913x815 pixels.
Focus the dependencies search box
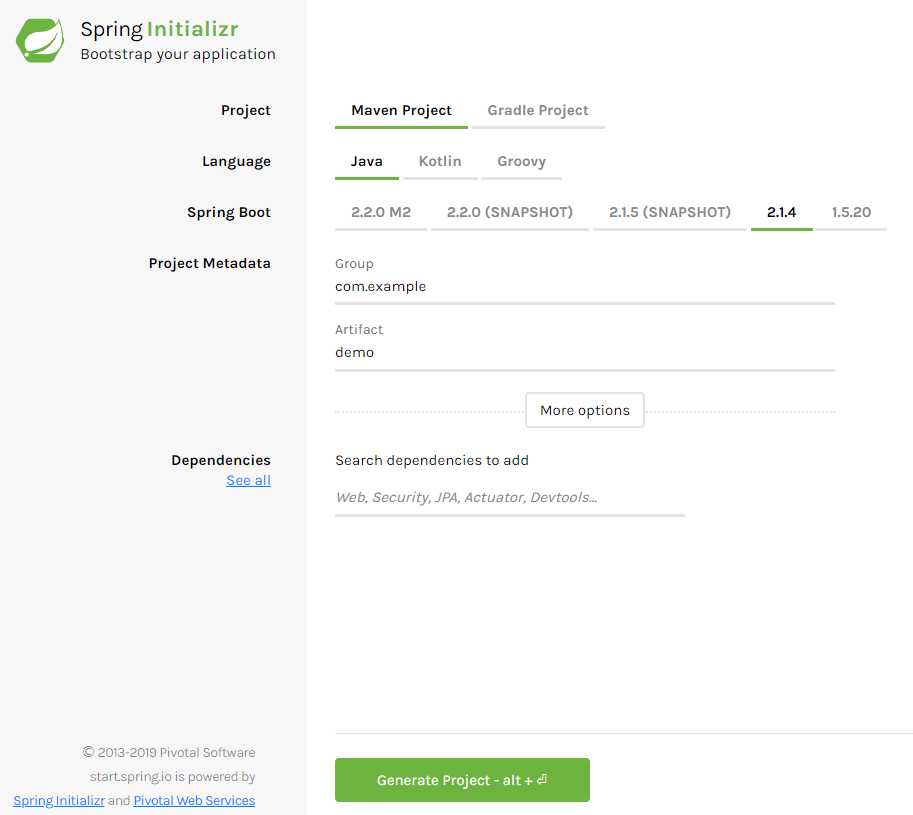point(510,498)
